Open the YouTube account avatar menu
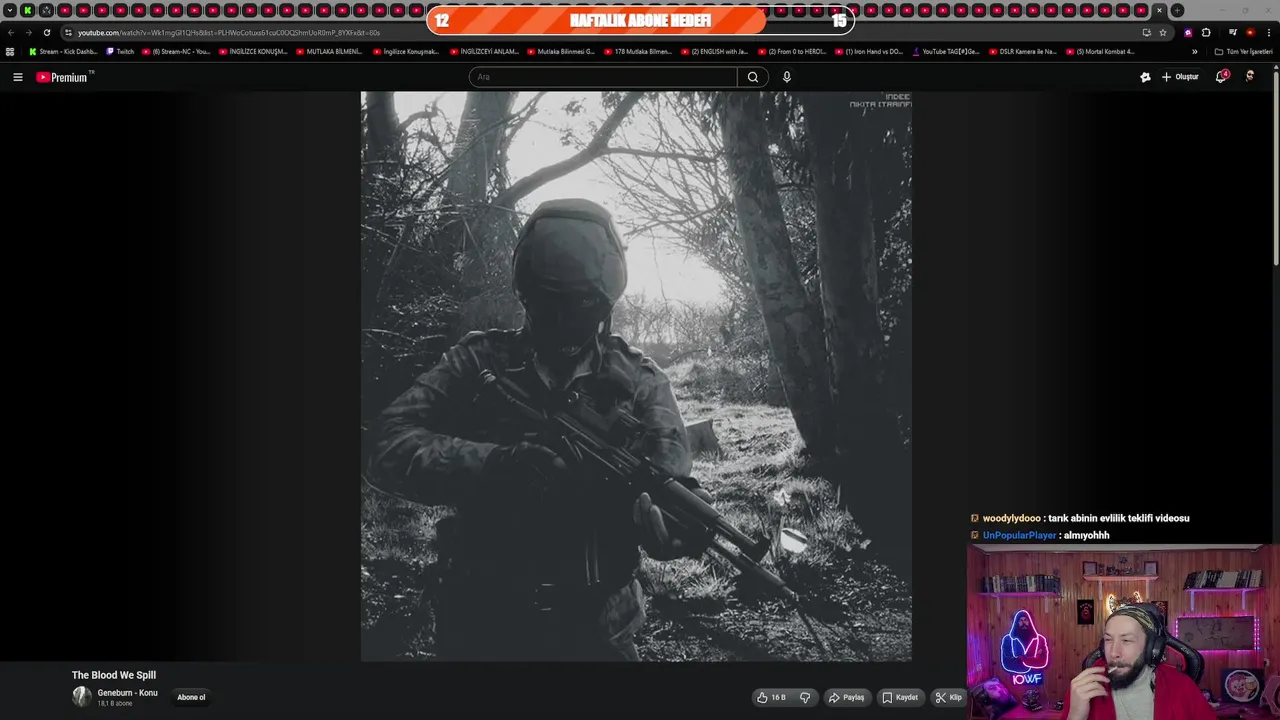 click(x=1250, y=77)
